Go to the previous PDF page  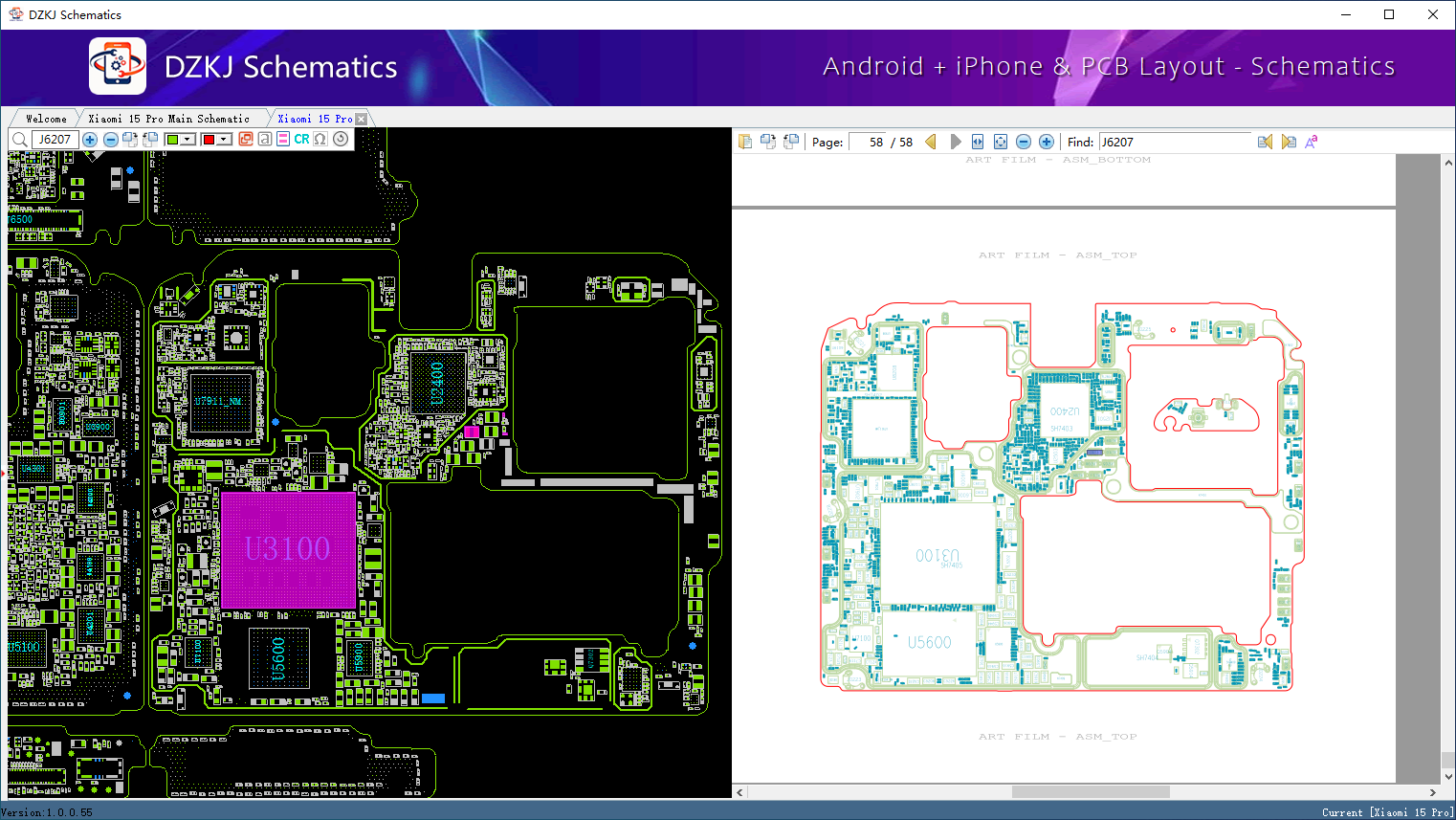[931, 142]
